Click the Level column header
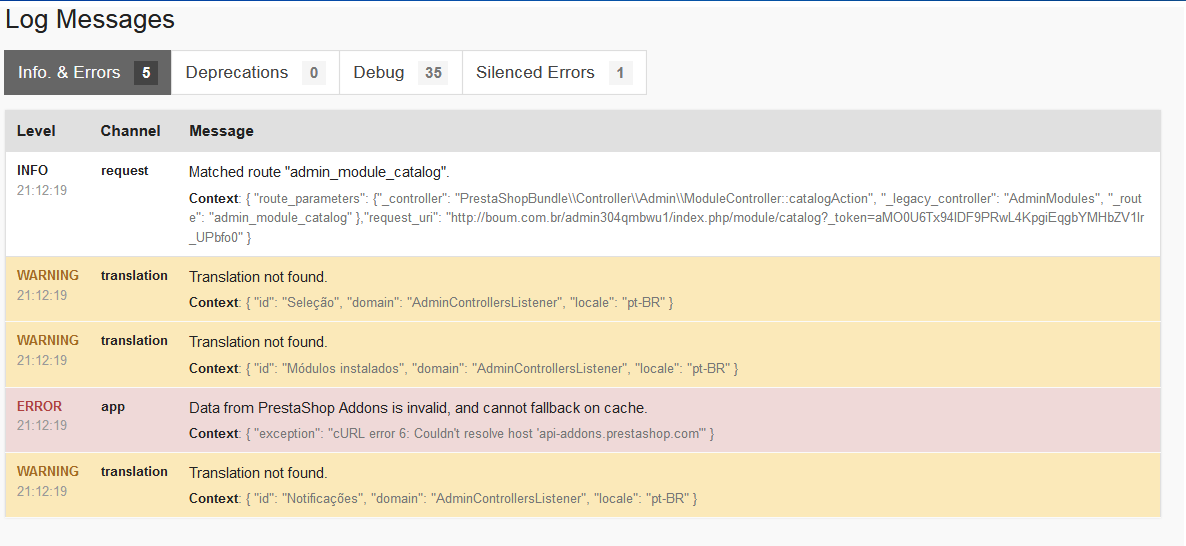 [x=36, y=131]
